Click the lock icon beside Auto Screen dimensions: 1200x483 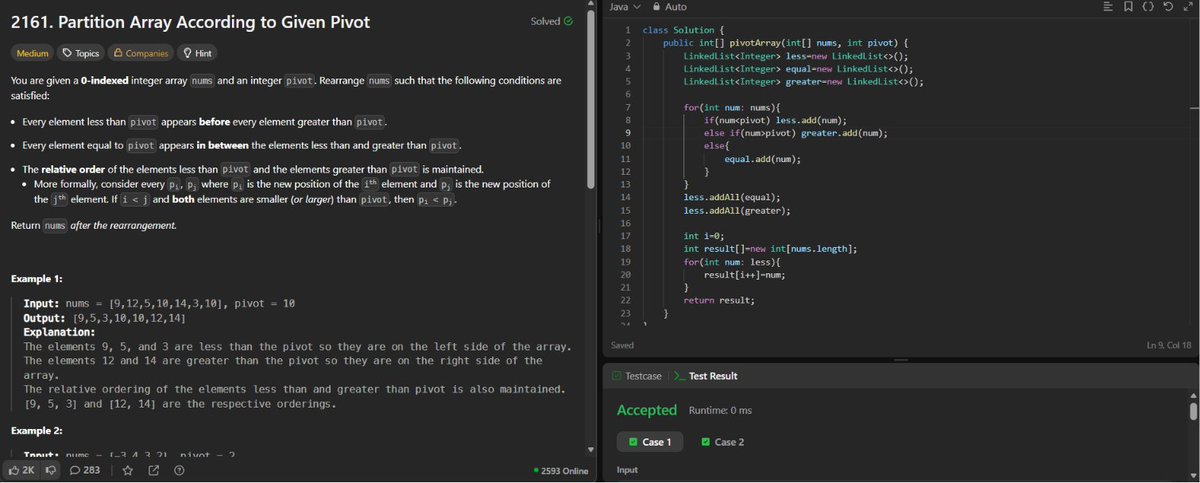(x=657, y=7)
